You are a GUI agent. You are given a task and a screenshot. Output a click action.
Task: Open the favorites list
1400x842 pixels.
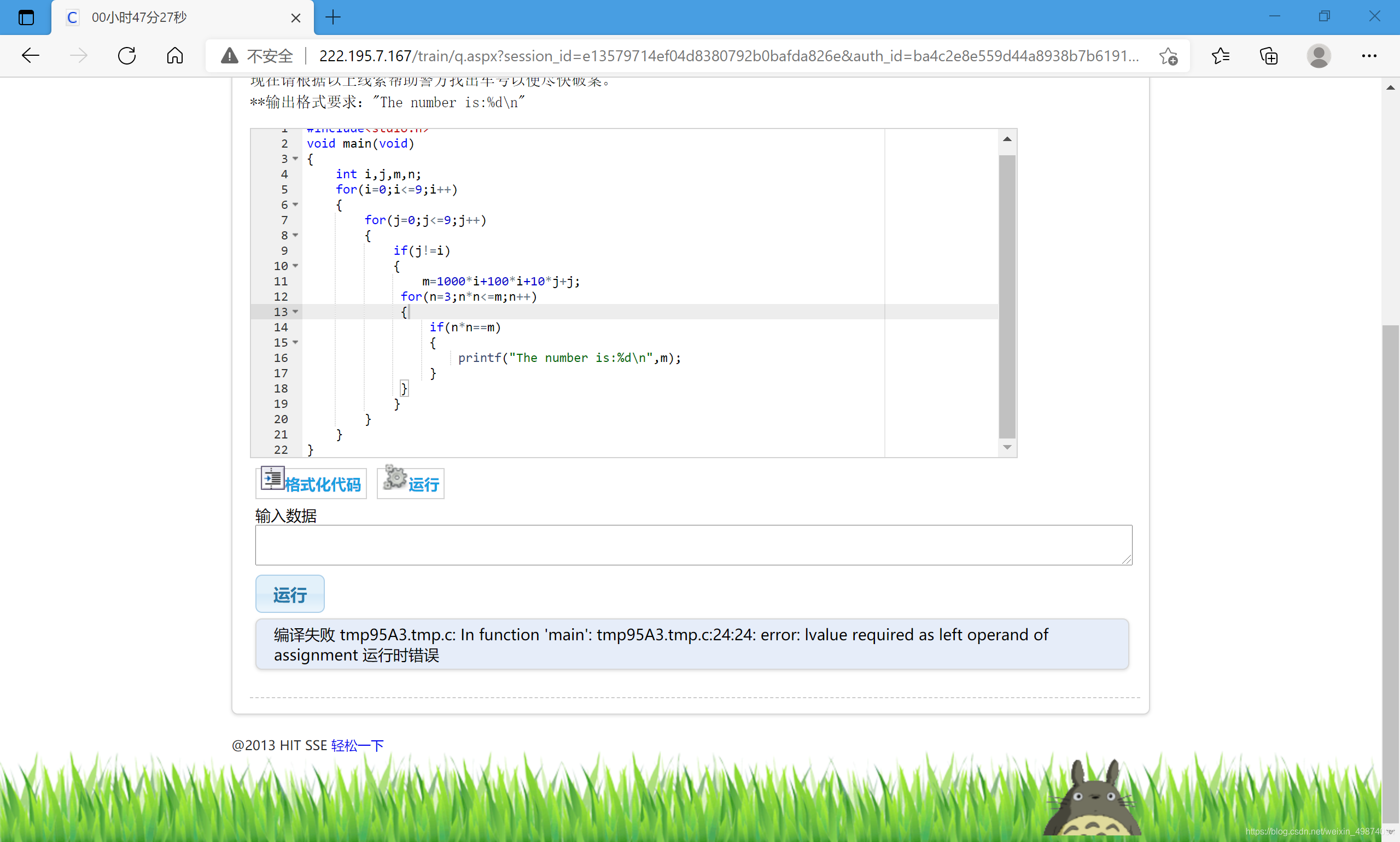click(x=1220, y=56)
